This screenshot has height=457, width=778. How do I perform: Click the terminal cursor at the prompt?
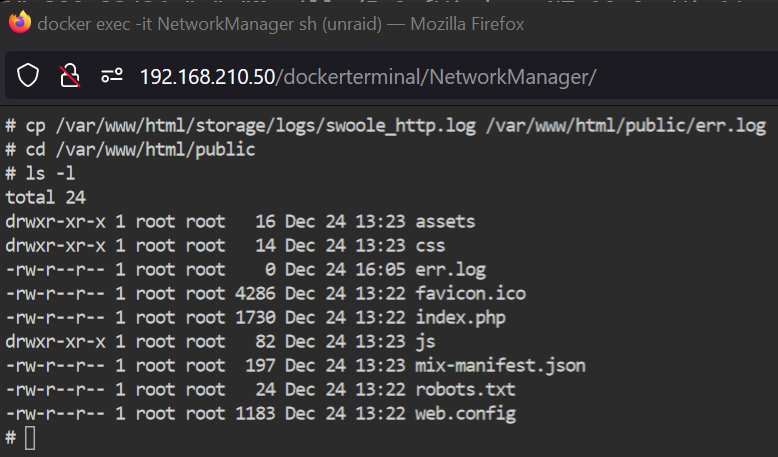[x=30, y=438]
